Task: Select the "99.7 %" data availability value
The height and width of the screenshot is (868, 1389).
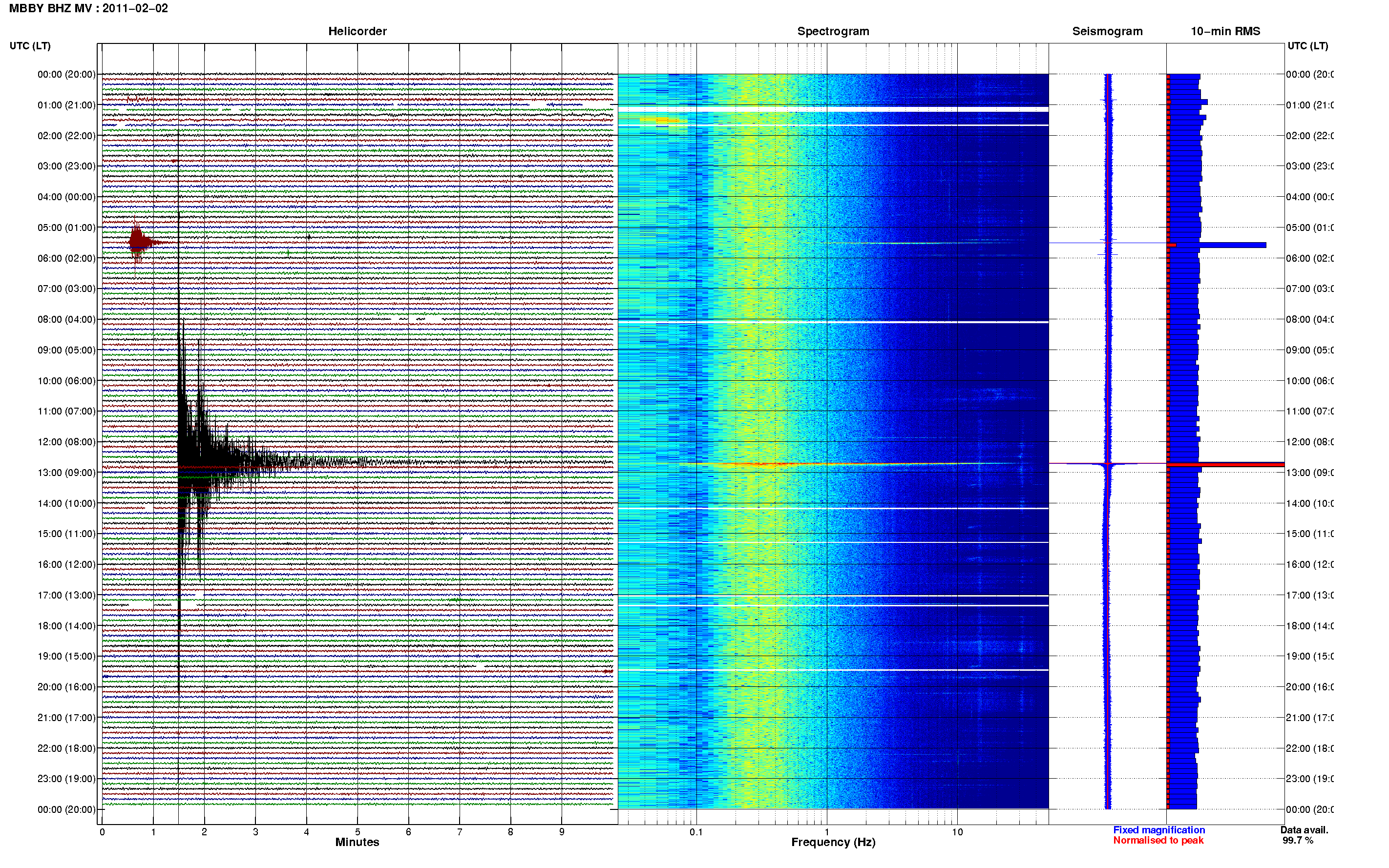Action: tap(1298, 841)
